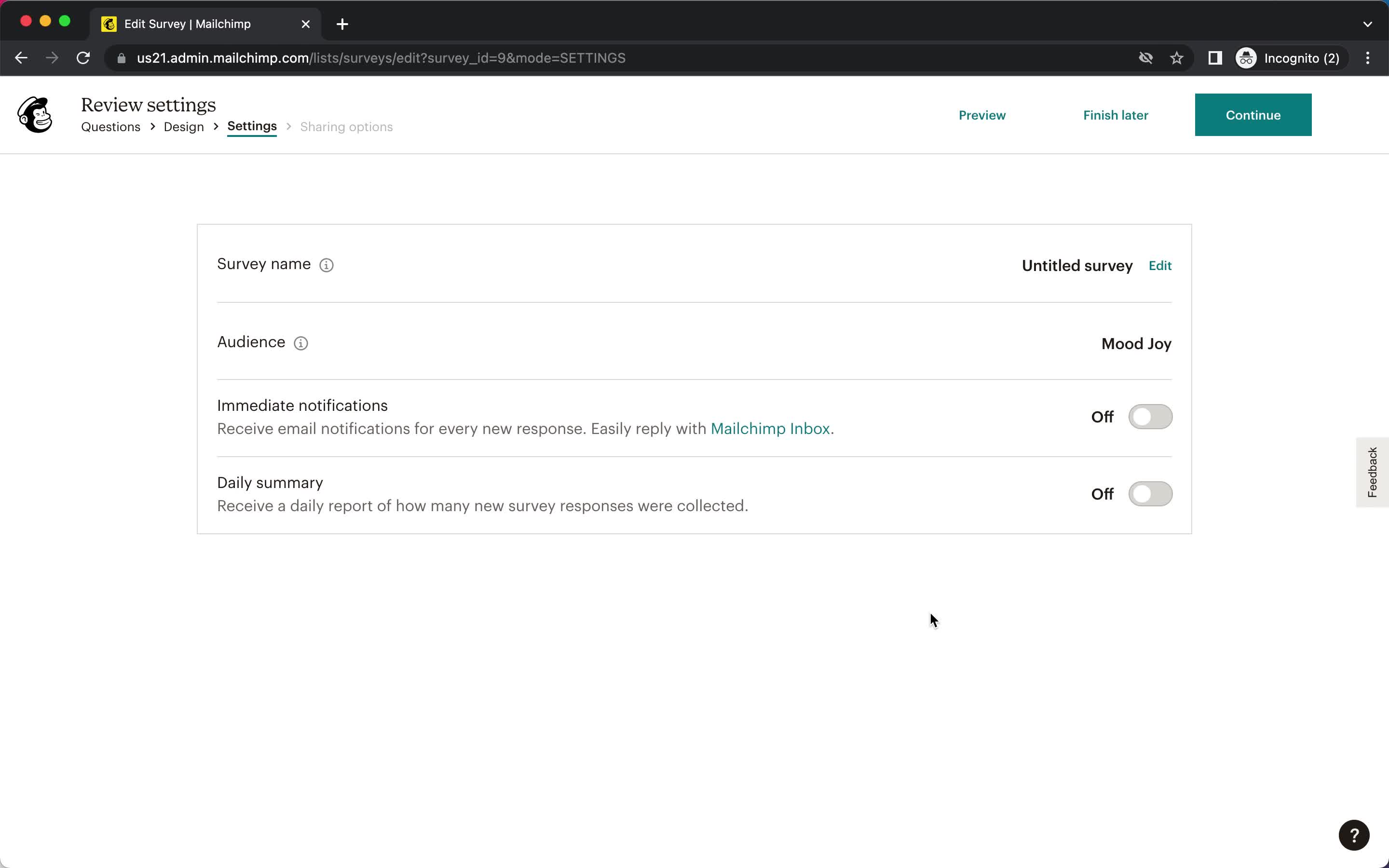Expand the Questions step in breadcrumb
1389x868 pixels.
point(110,127)
